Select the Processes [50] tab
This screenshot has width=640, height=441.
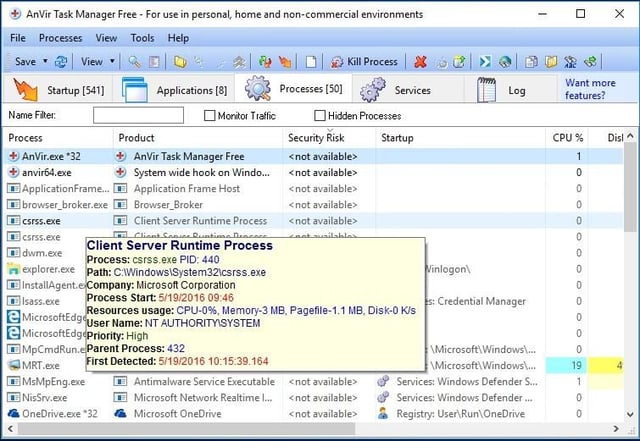[x=293, y=89]
